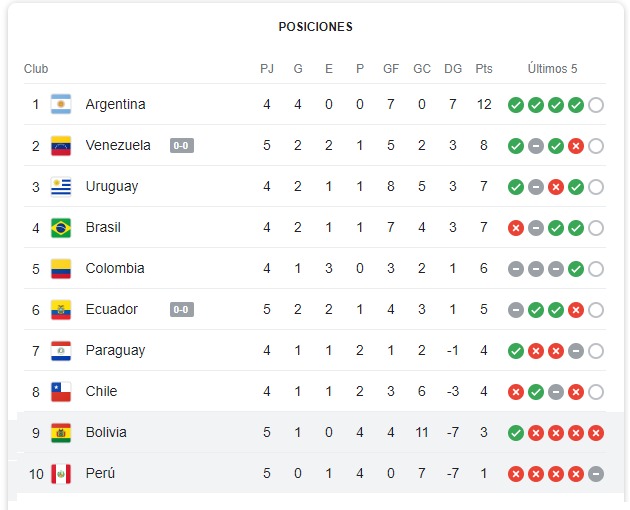Click Colombia's green win result icon
Screen dimensions: 630x510
[576, 269]
